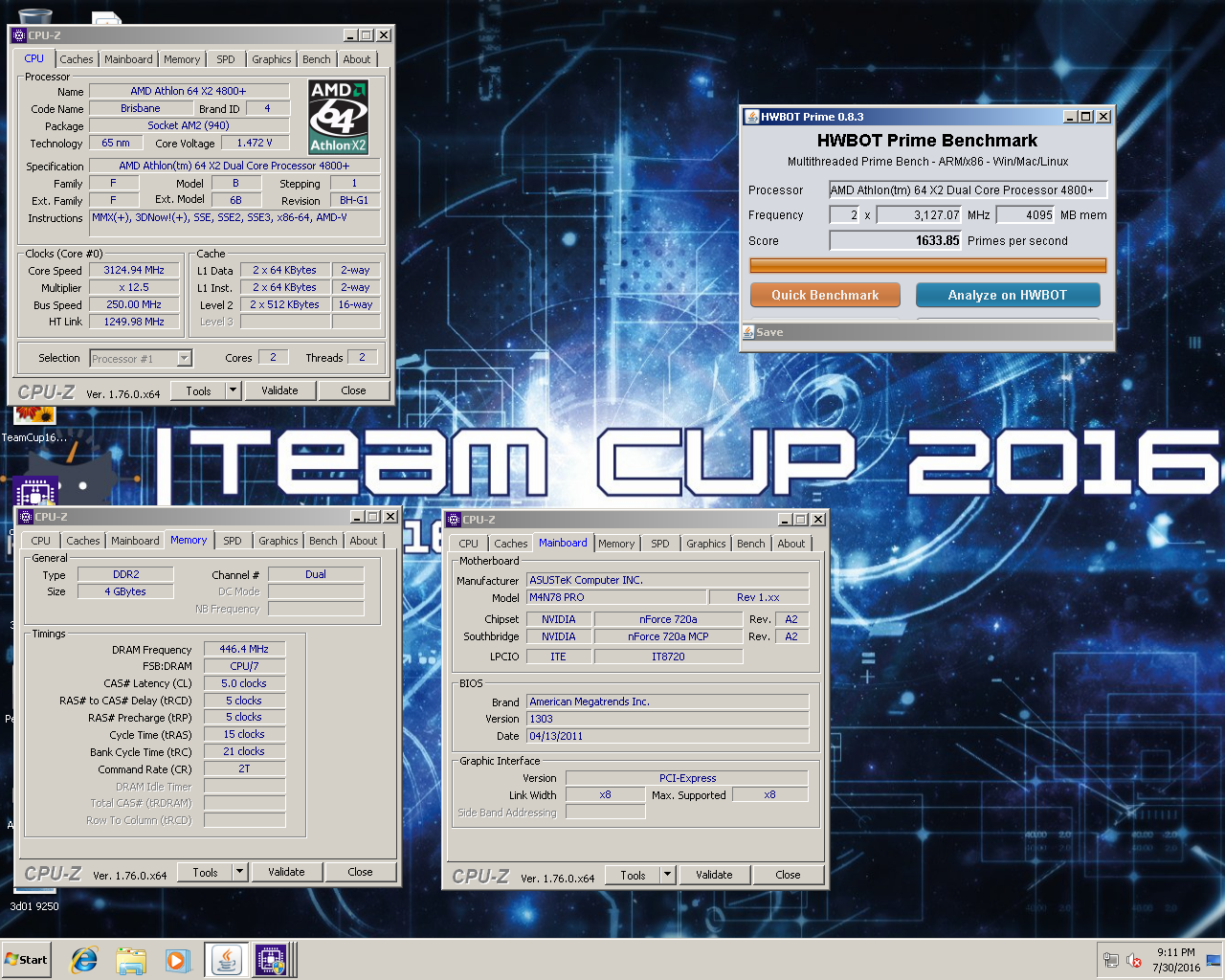Click the clock showing 9:11 PM

coord(1175,952)
